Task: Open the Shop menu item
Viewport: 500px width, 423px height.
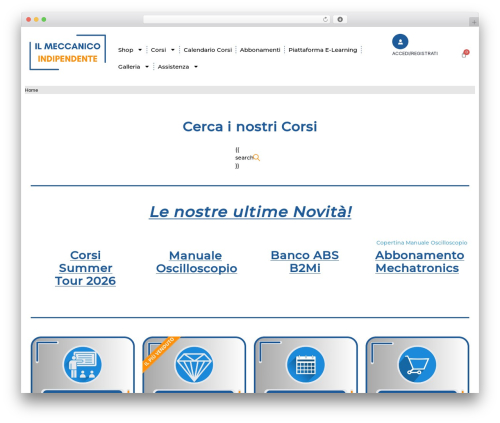Action: pyautogui.click(x=126, y=50)
